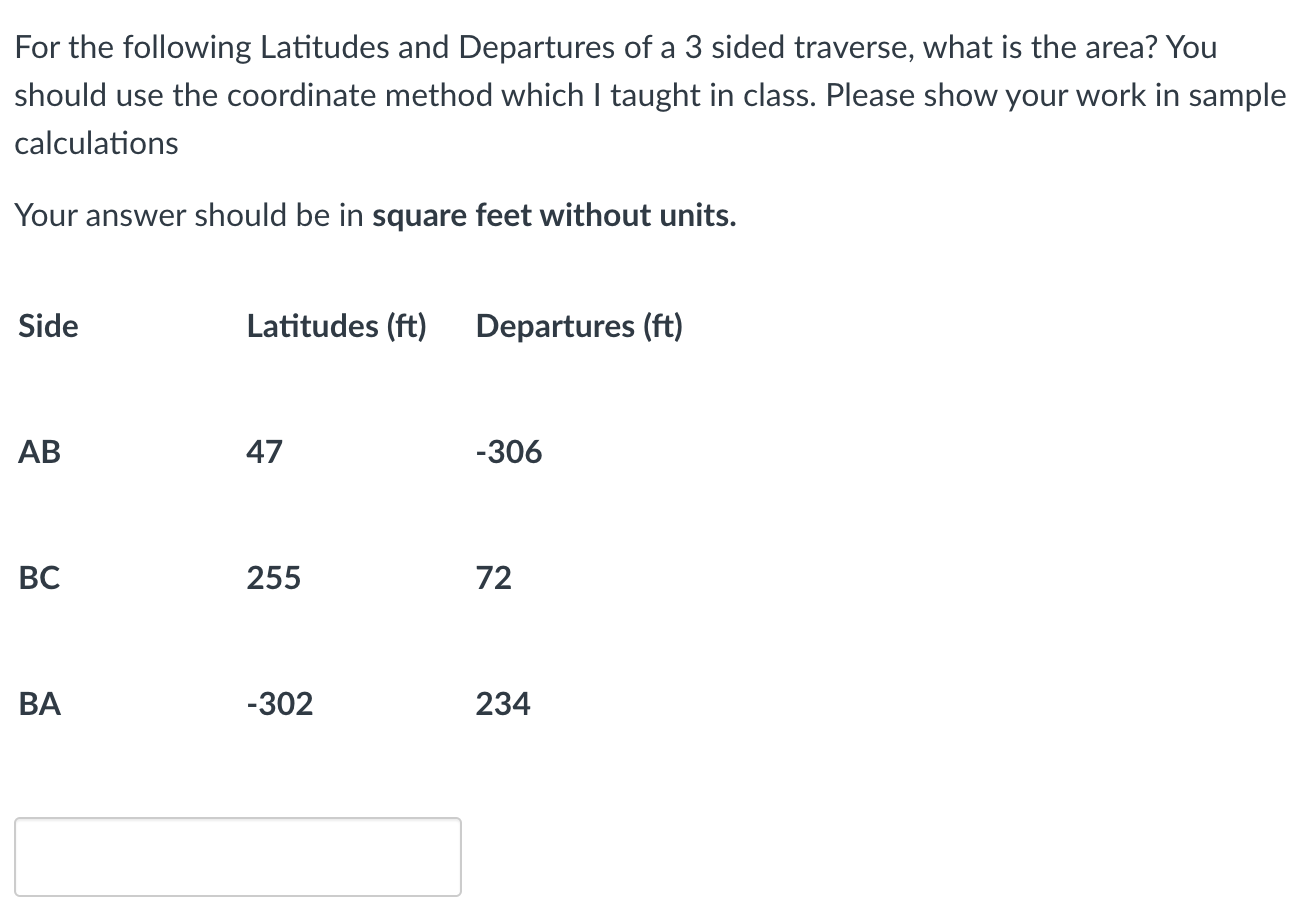Click the BC row label

[x=39, y=577]
